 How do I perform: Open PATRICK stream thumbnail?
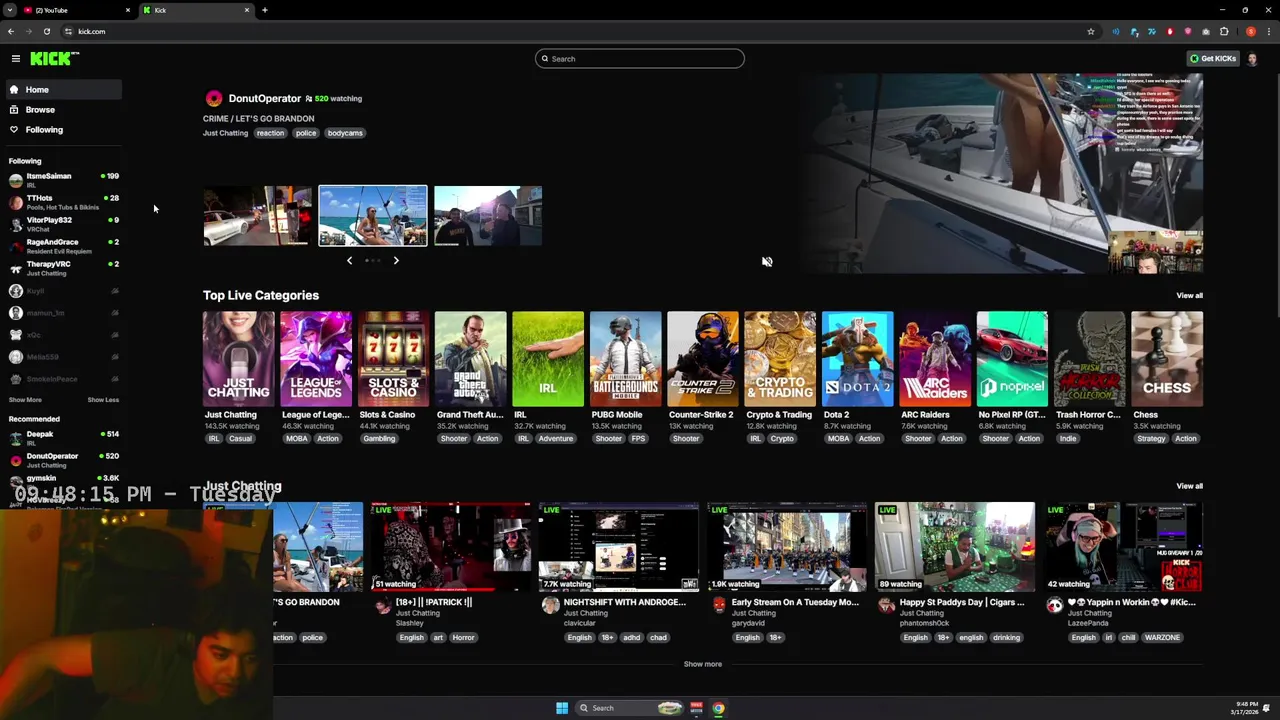tap(451, 547)
